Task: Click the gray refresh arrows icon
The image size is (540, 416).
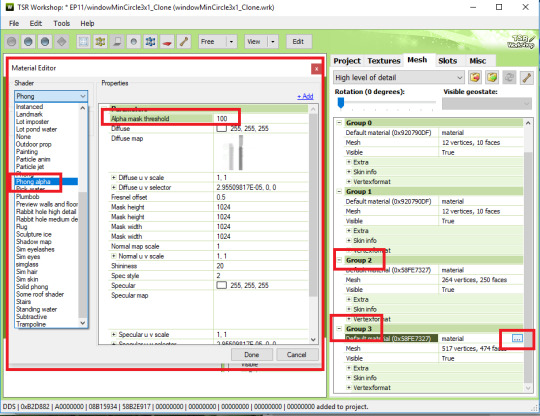Action: pos(509,77)
